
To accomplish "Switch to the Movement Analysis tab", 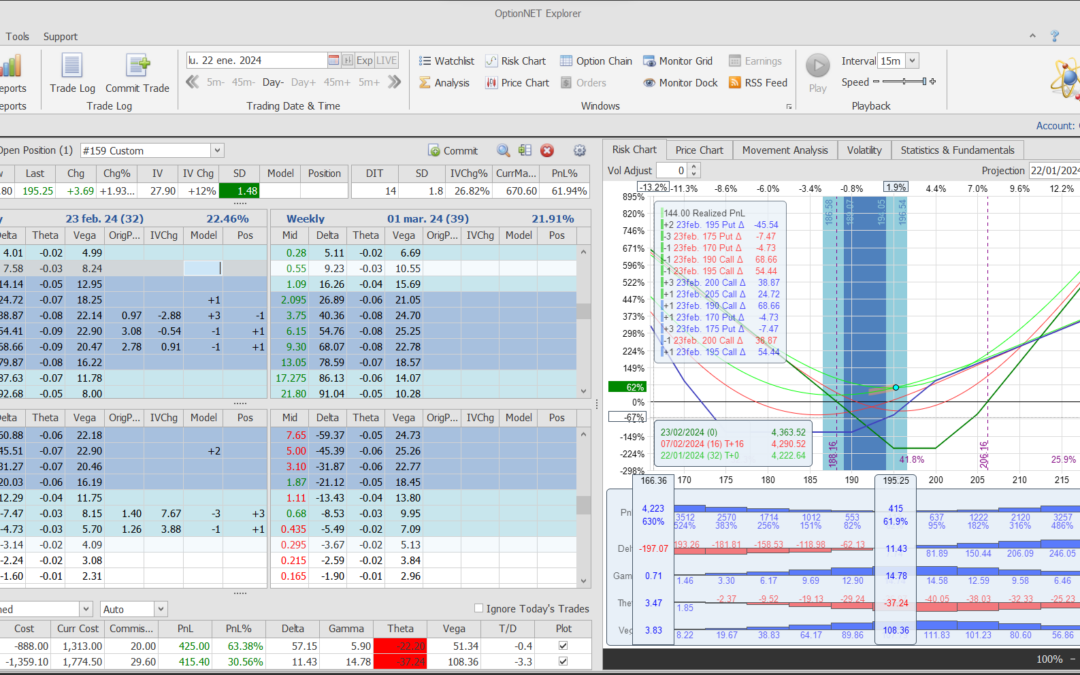I will click(x=784, y=150).
